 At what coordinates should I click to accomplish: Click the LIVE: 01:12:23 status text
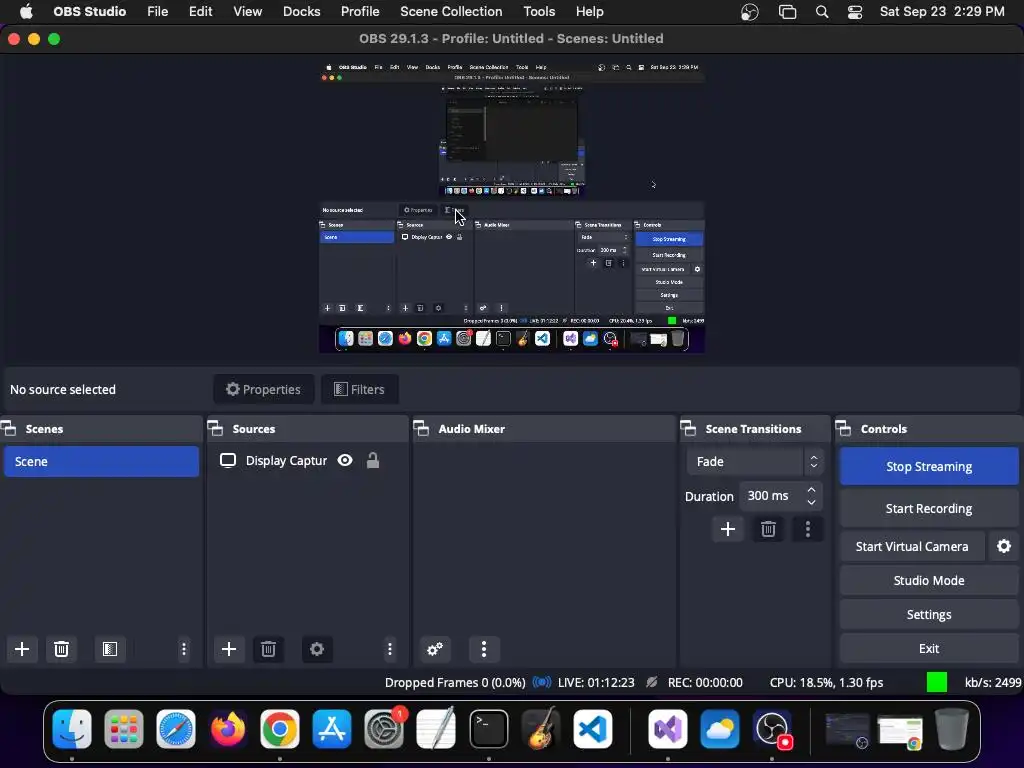(x=596, y=682)
